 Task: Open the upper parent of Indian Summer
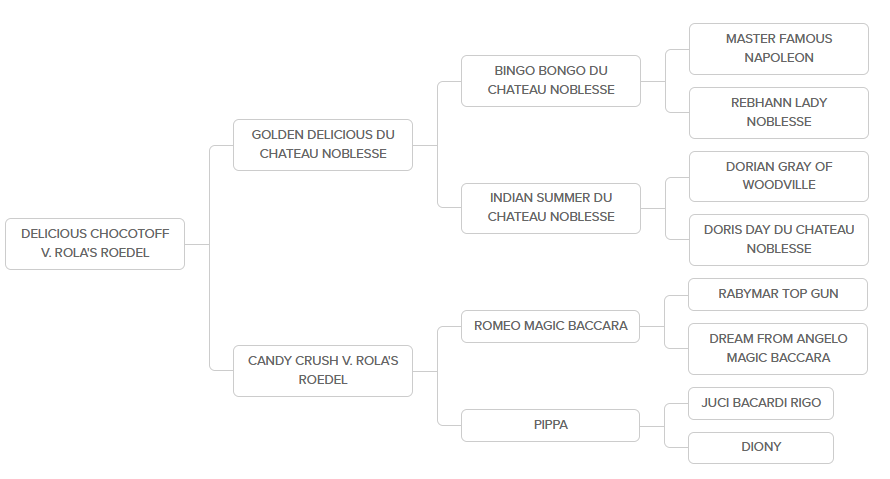coord(778,175)
